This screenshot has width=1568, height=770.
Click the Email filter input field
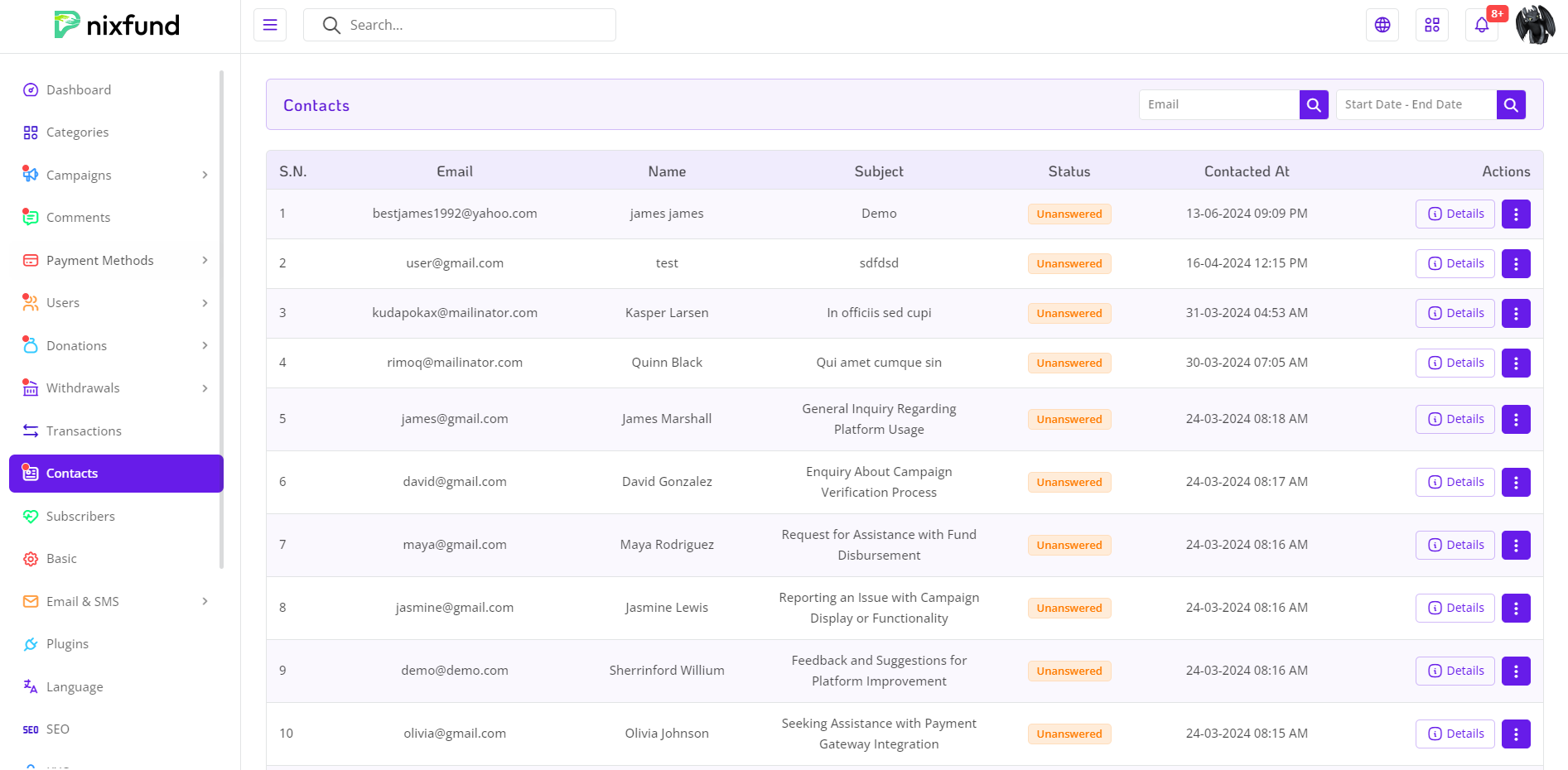(1218, 105)
